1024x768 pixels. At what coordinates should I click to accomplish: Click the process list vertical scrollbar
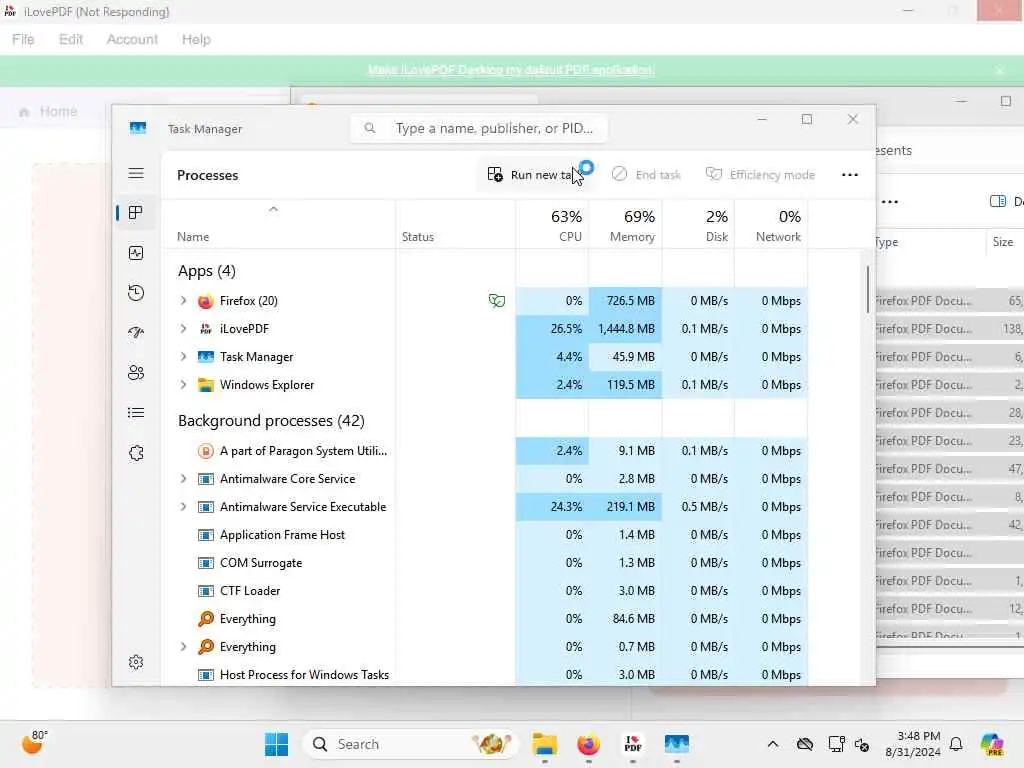click(x=867, y=289)
